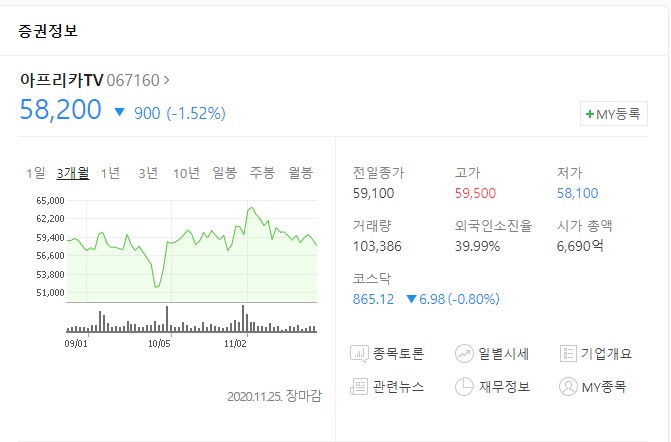This screenshot has width=671, height=442.
Task: Click the 종목토론 discussion icon
Action: tap(361, 353)
